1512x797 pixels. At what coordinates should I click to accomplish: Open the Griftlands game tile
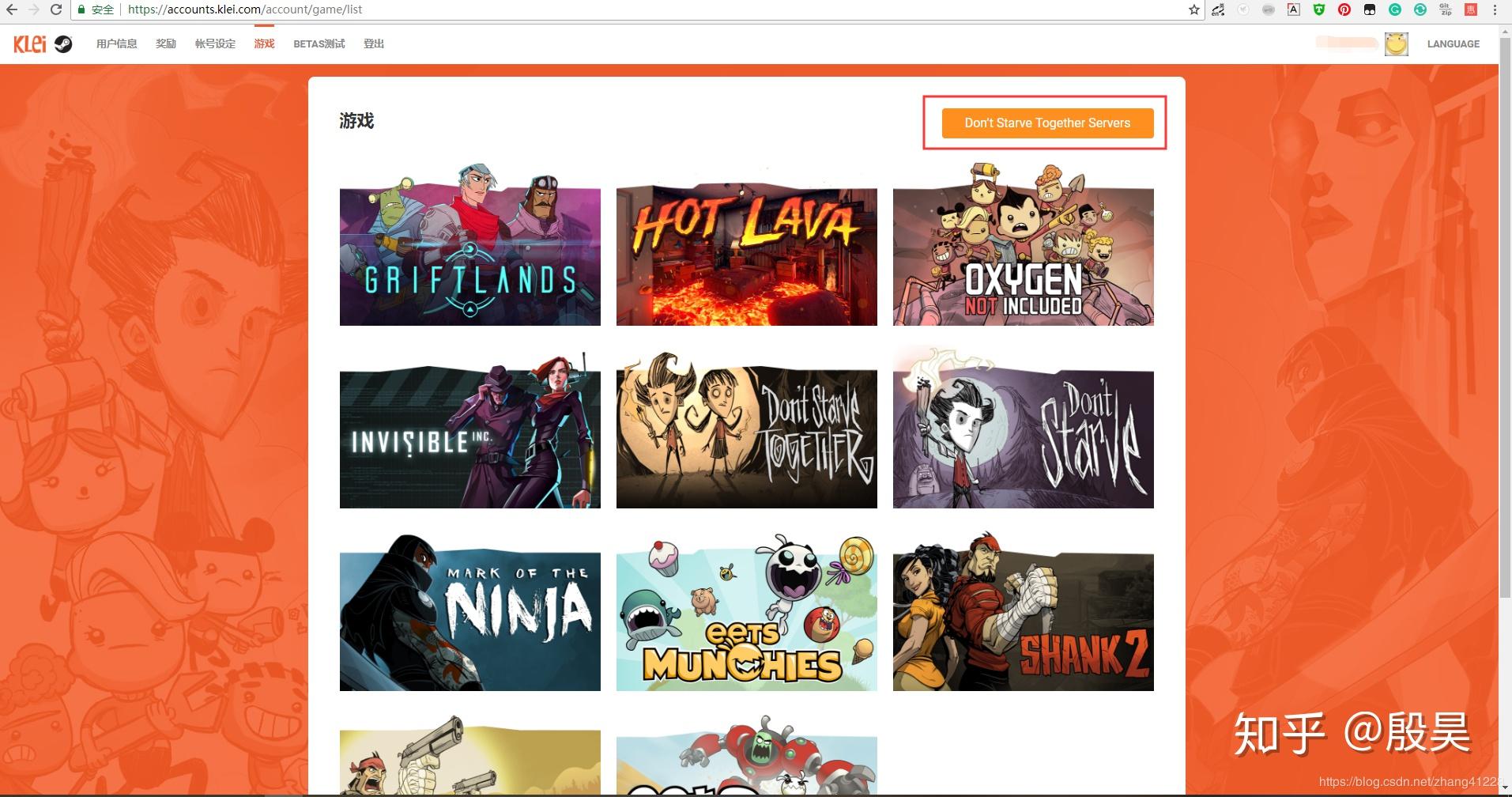tap(470, 245)
